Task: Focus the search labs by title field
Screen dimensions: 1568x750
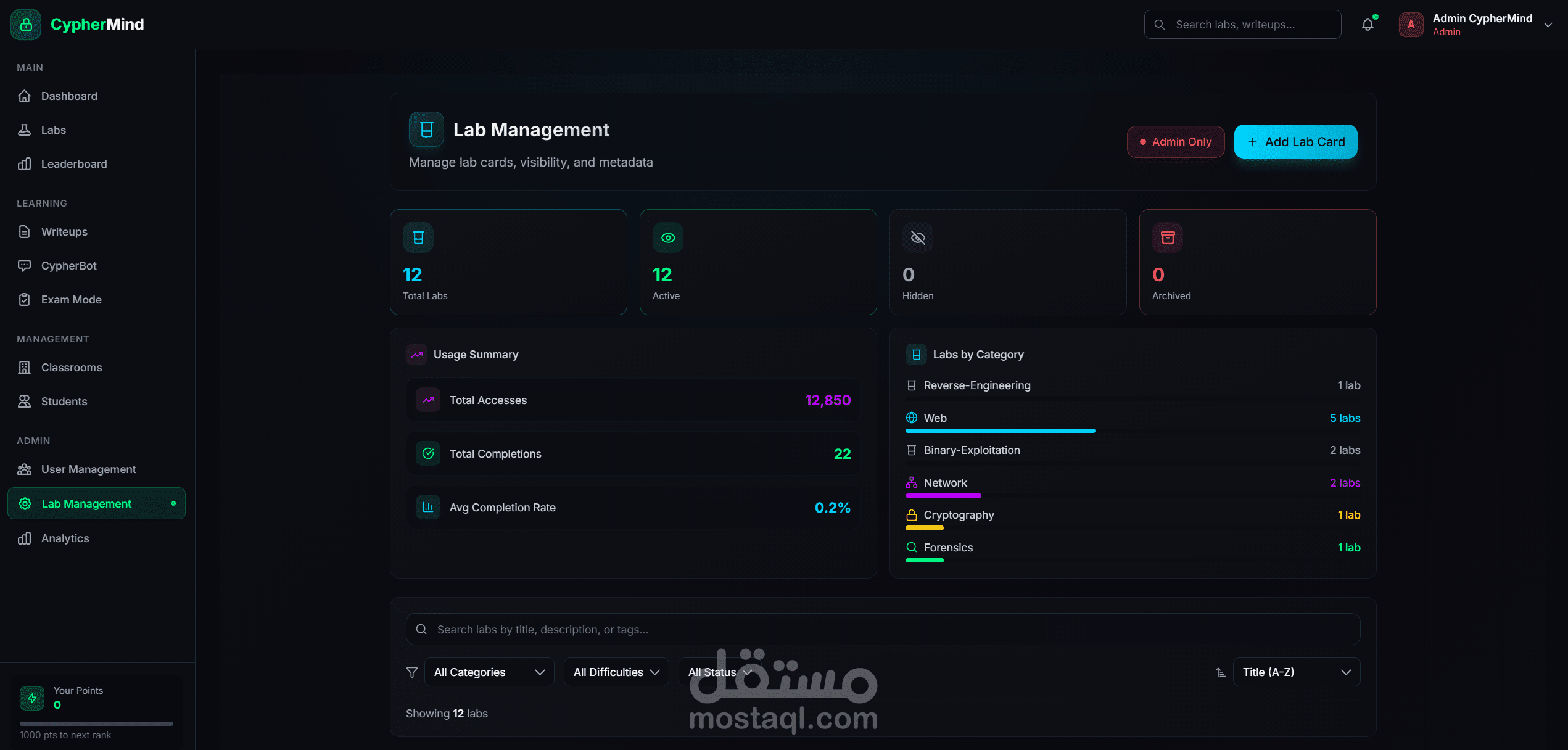Action: pos(882,629)
